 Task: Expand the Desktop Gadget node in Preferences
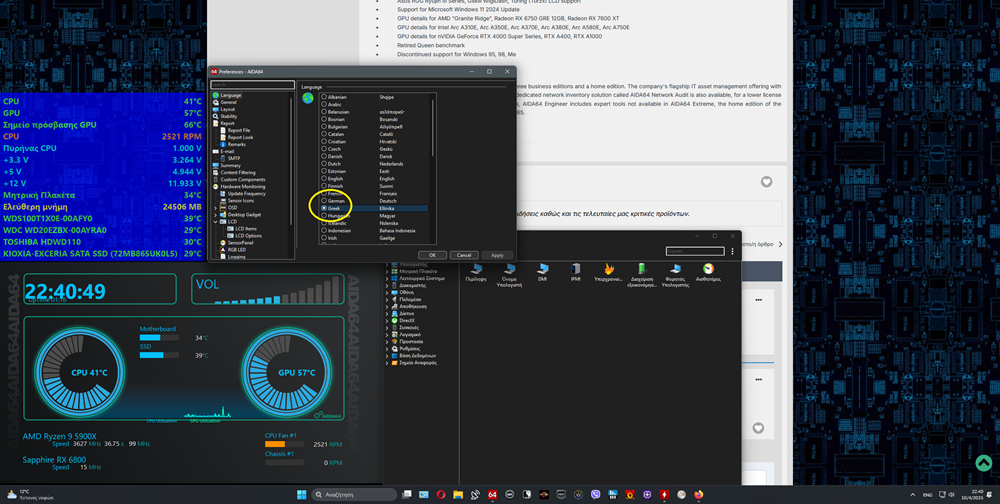click(x=215, y=214)
